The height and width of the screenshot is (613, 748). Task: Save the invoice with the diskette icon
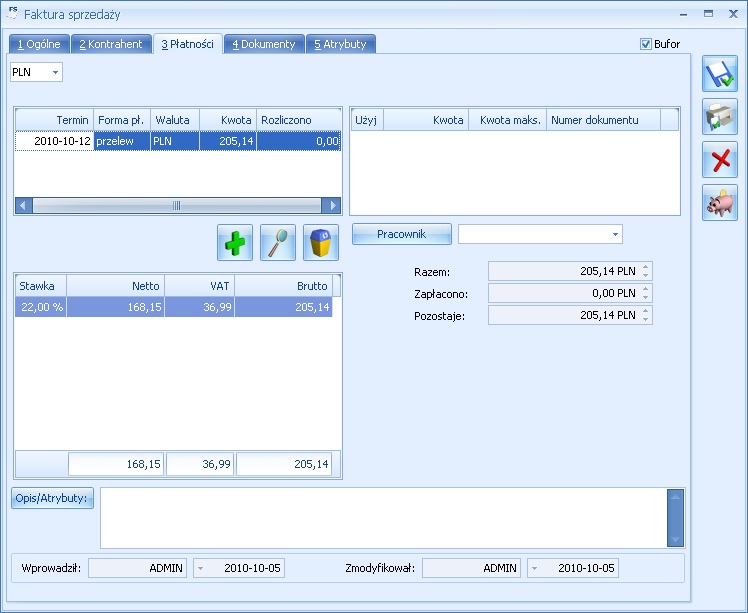click(720, 73)
